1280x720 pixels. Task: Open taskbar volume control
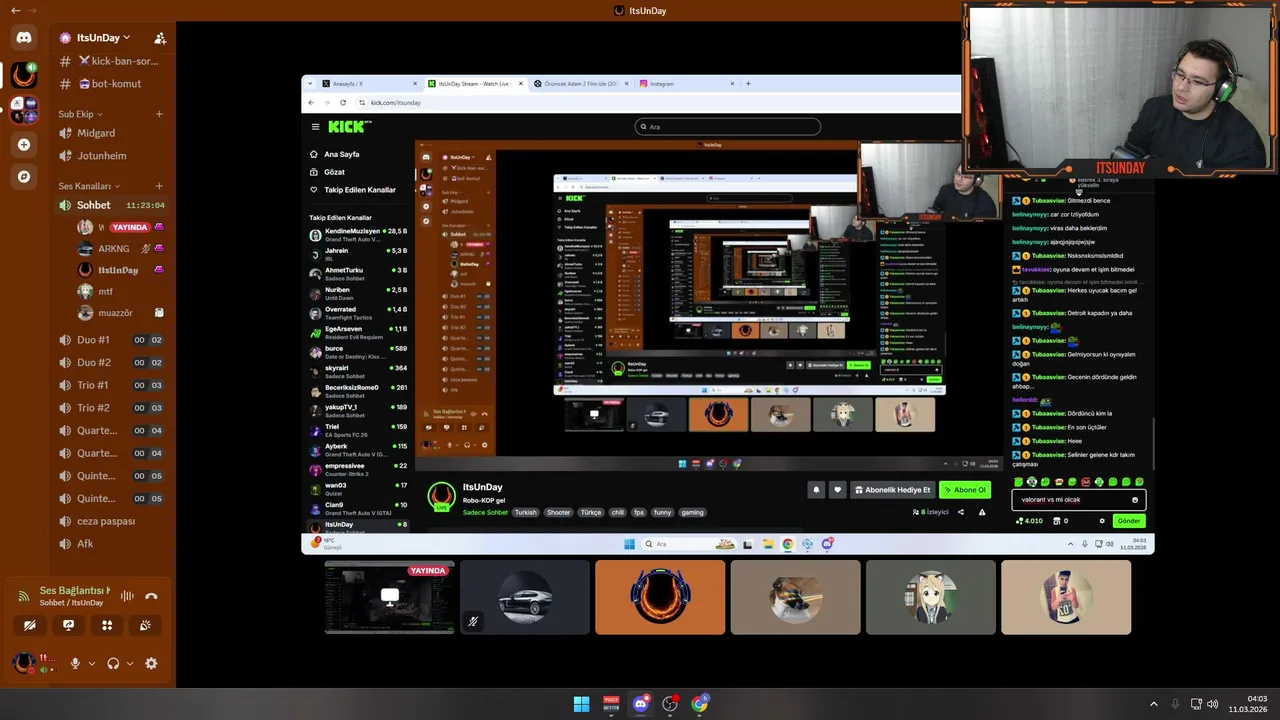(1212, 704)
